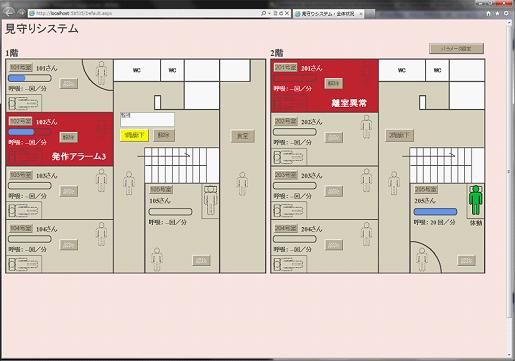Click the browser home icon

[488, 13]
